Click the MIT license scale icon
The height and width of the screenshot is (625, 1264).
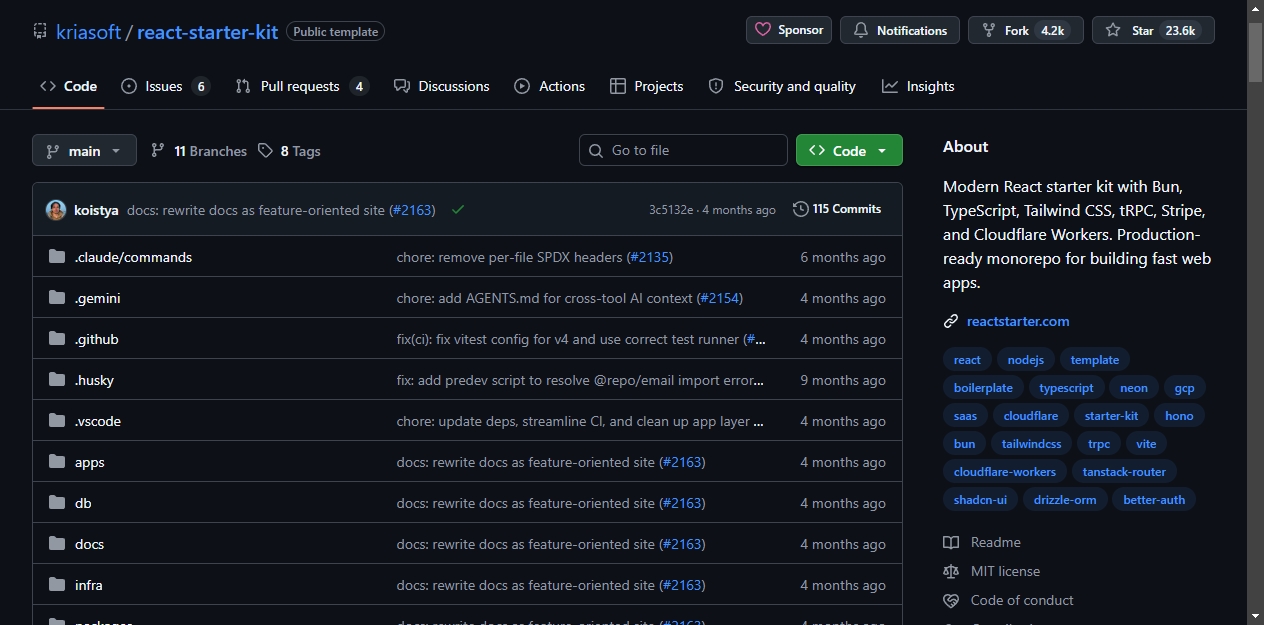951,571
